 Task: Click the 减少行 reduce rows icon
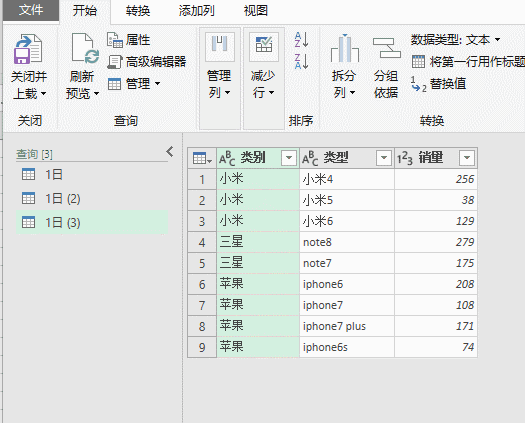(x=264, y=46)
